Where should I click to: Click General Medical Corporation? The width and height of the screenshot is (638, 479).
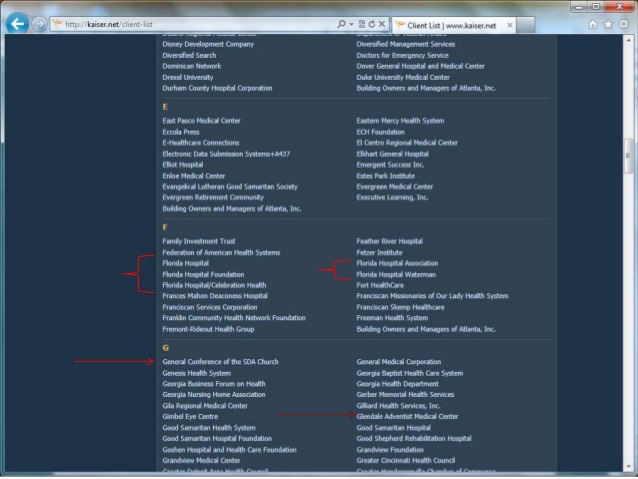399,361
